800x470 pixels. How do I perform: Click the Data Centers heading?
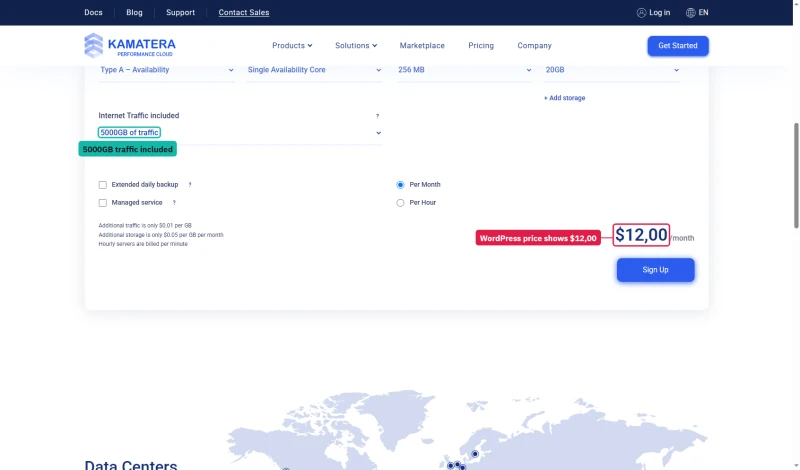click(131, 464)
